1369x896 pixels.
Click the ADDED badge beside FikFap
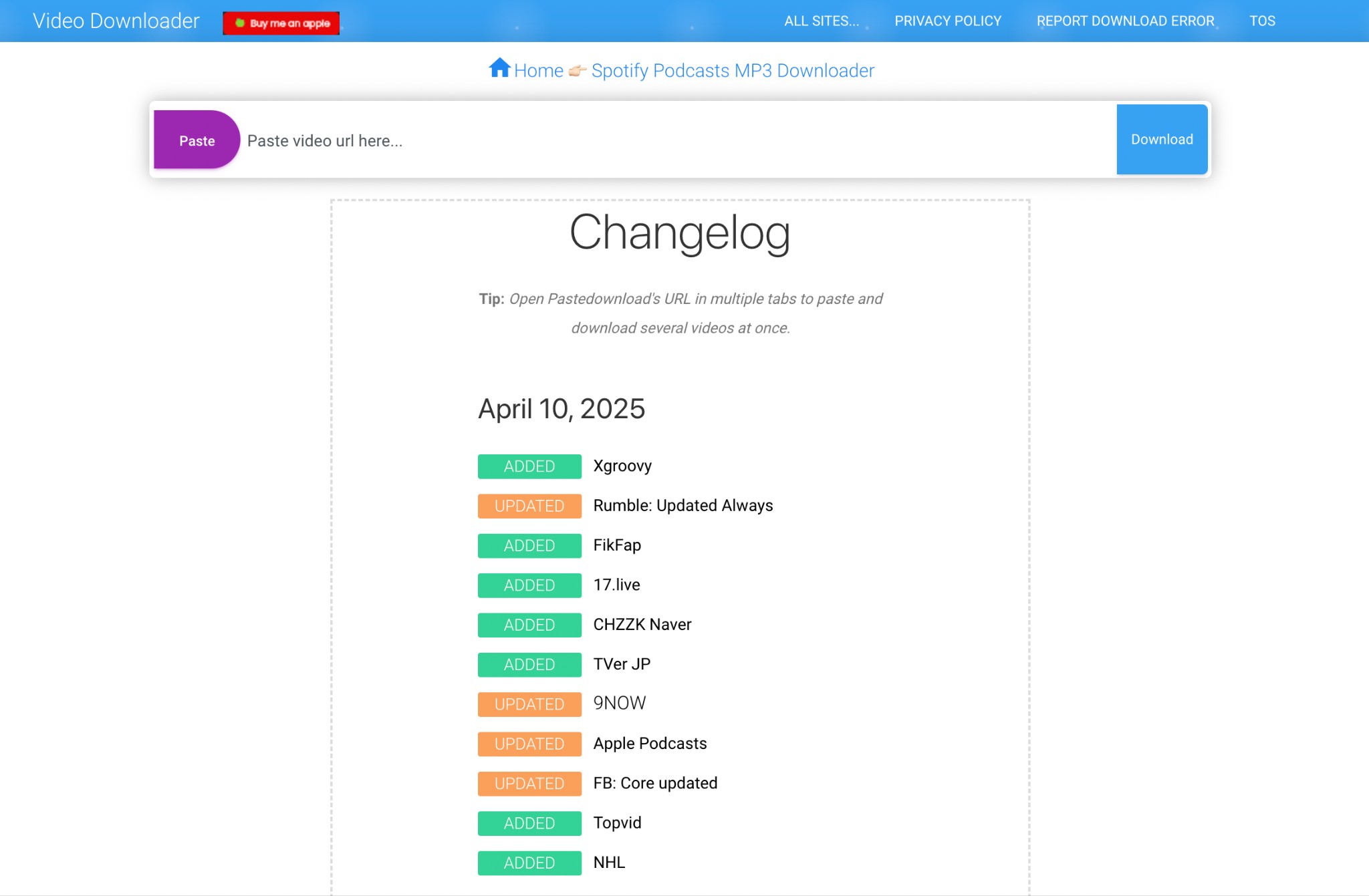point(529,546)
